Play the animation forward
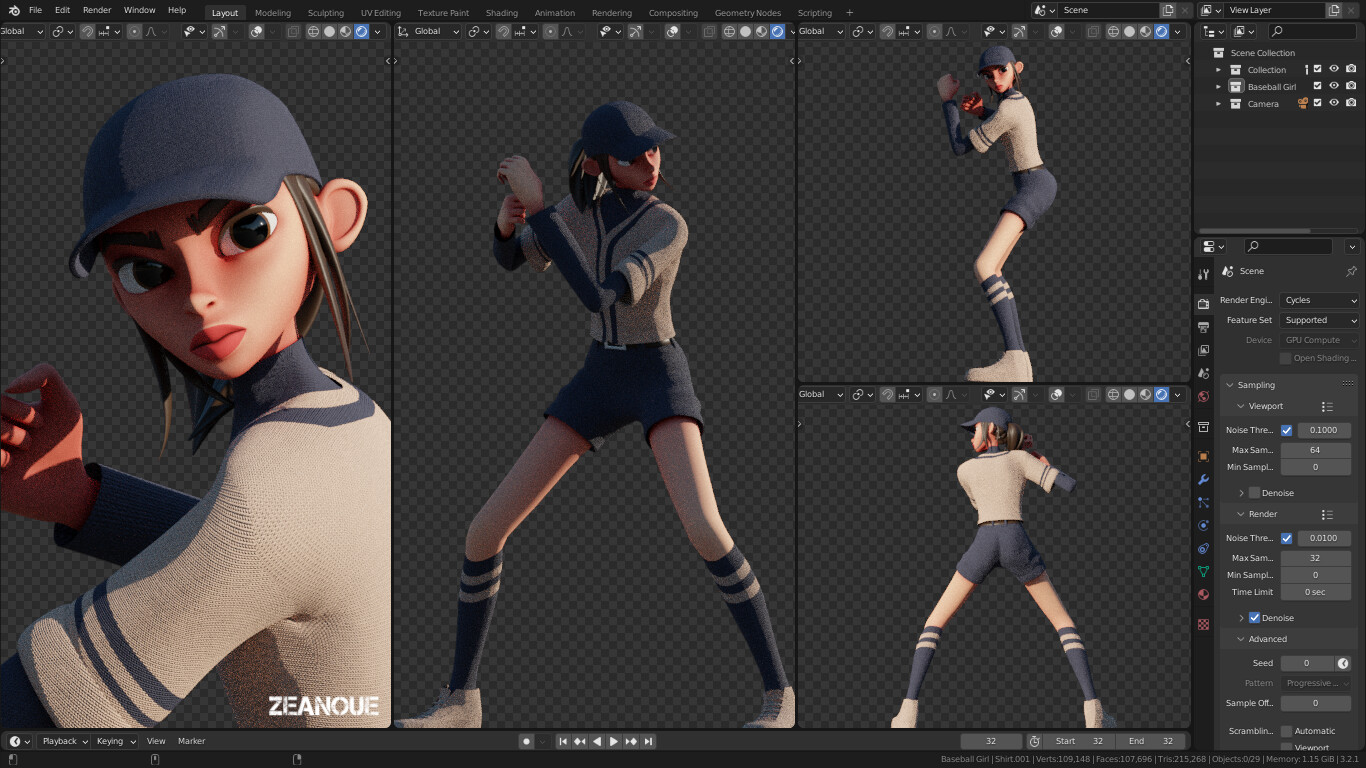The height and width of the screenshot is (768, 1366). click(x=613, y=741)
